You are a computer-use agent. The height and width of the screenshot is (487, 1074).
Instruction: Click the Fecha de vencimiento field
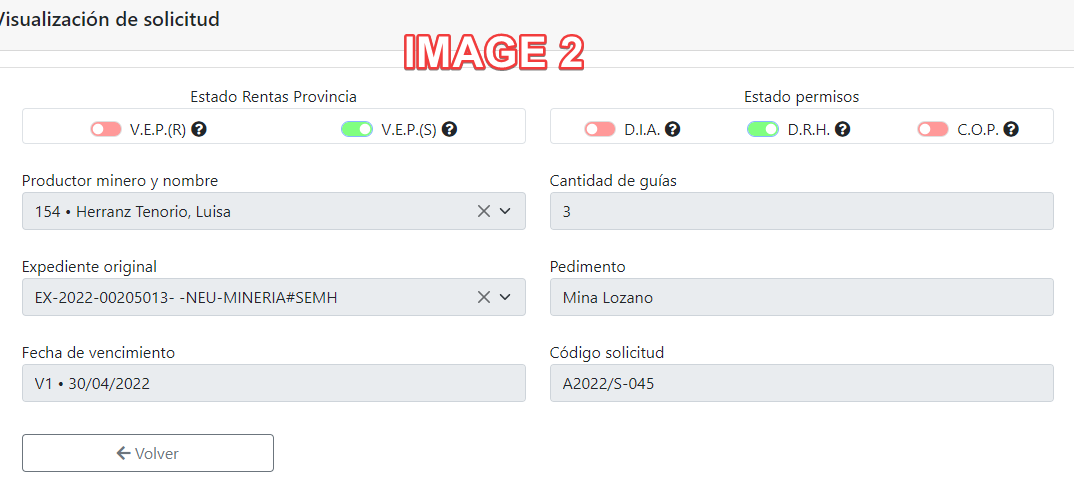(x=273, y=383)
